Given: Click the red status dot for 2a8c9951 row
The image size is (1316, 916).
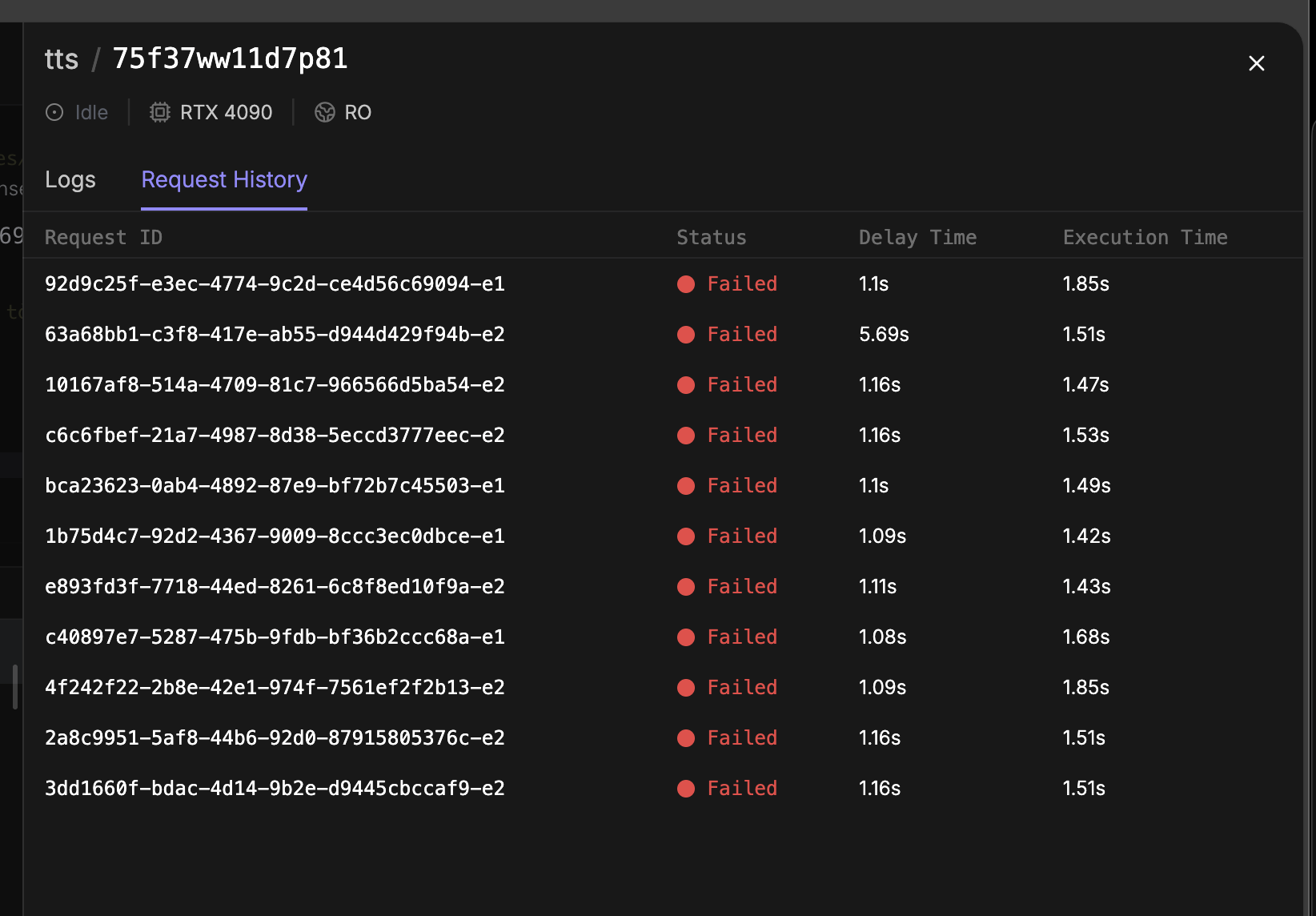Looking at the screenshot, I should pos(686,738).
